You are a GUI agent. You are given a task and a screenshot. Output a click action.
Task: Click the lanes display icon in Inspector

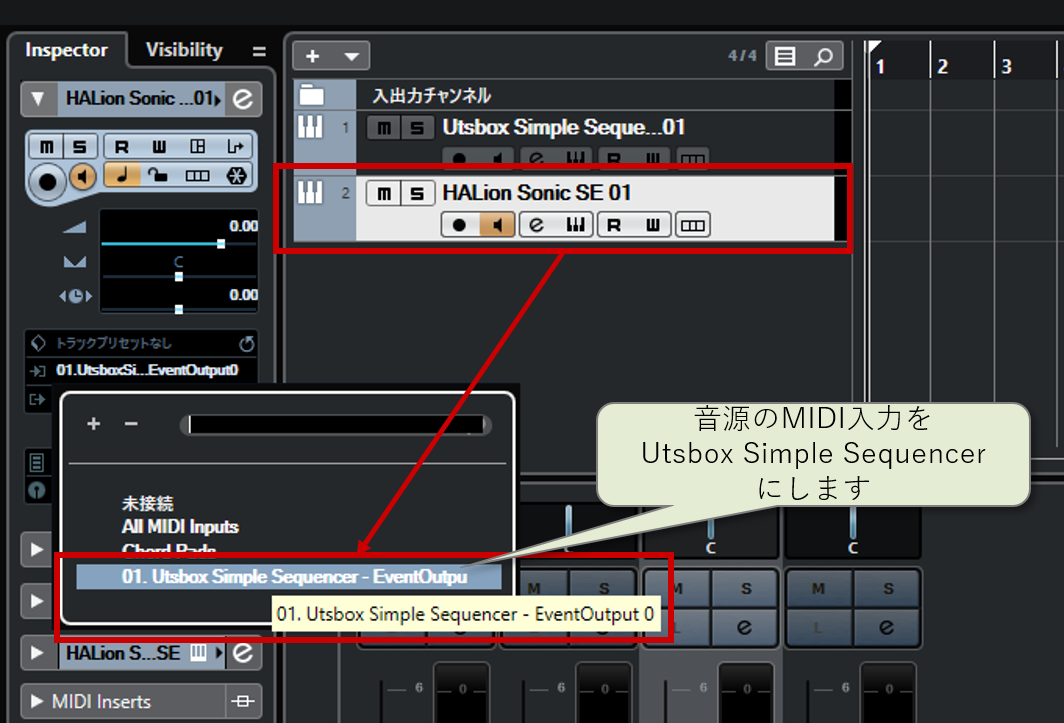tap(197, 176)
